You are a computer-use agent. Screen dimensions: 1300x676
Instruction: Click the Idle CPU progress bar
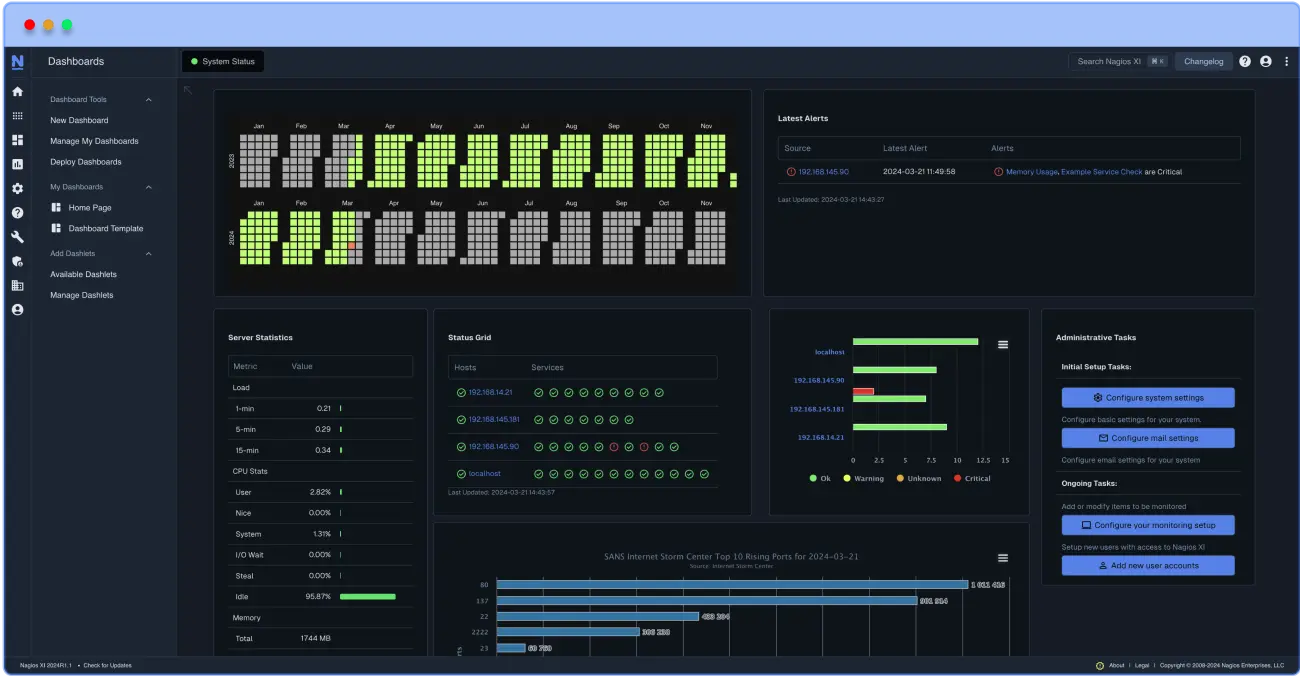[369, 596]
